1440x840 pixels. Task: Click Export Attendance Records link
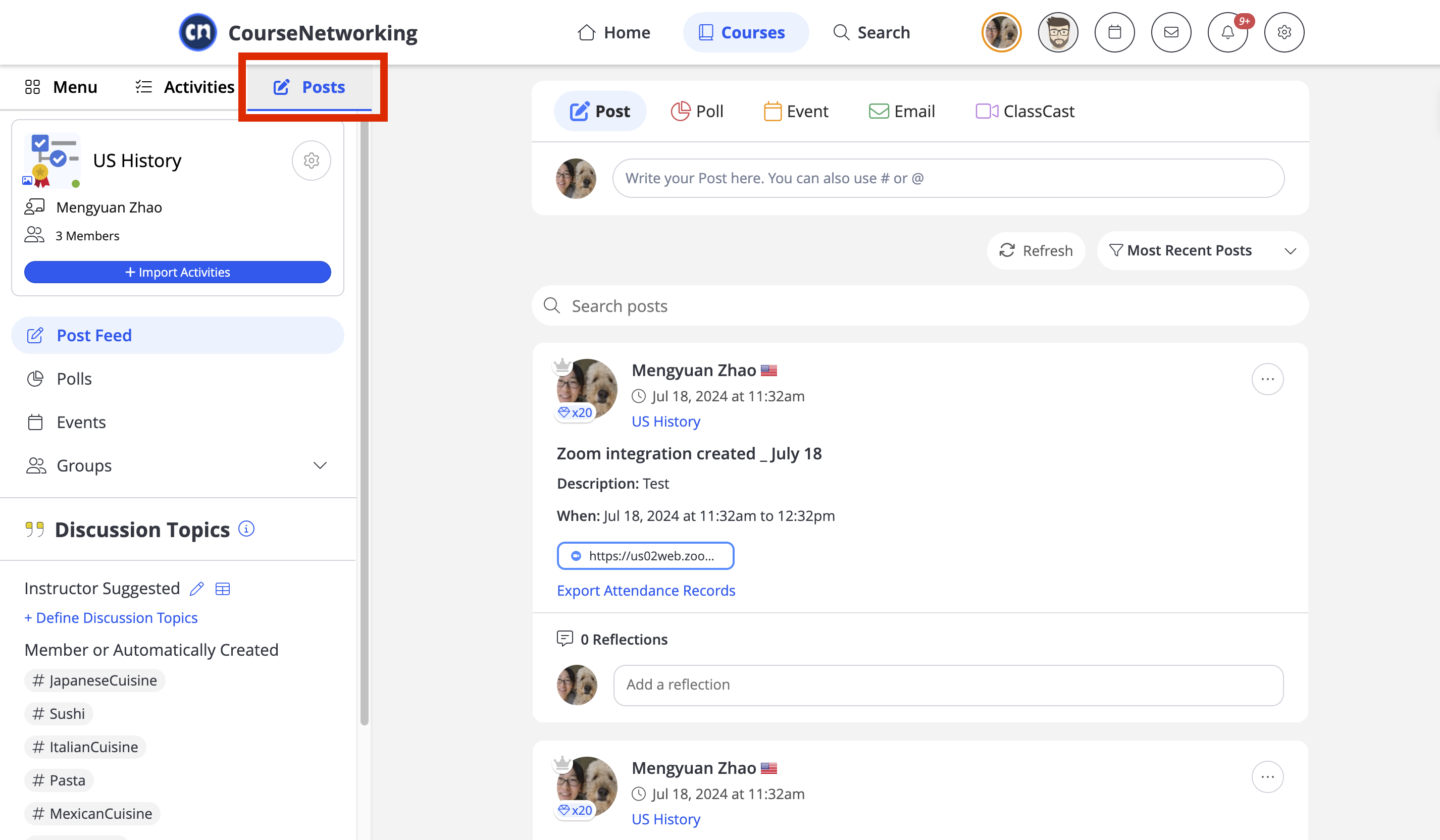646,590
